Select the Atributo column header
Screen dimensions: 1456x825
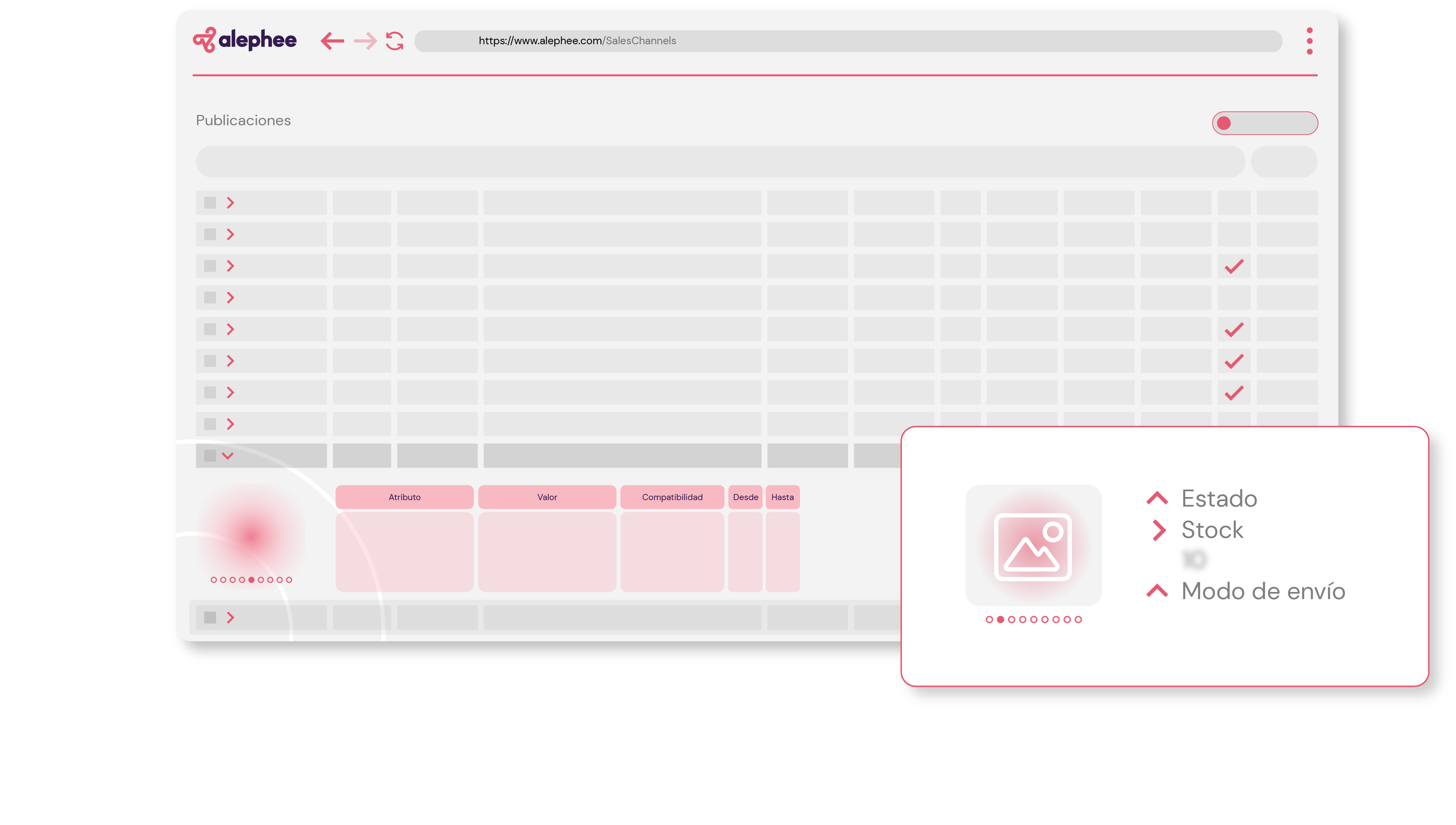405,497
